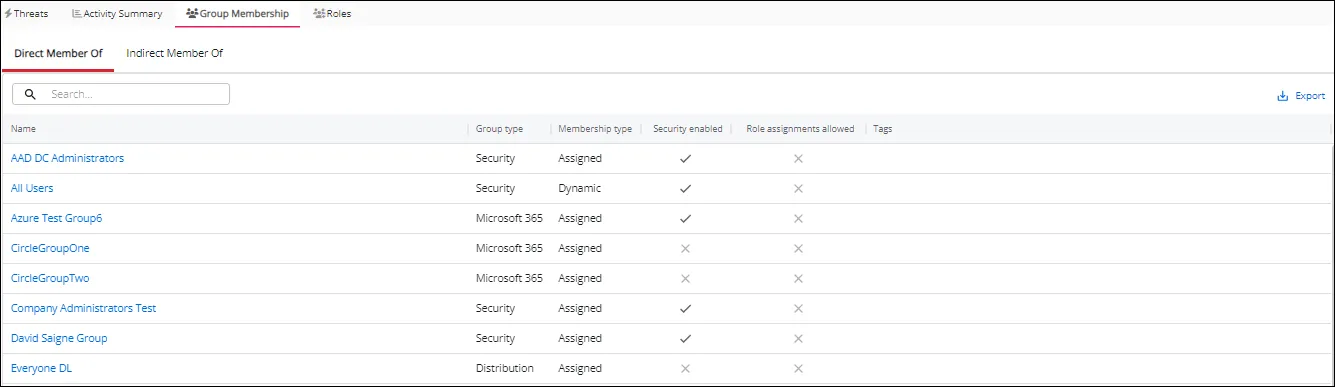Open the Roles tab

tap(332, 14)
